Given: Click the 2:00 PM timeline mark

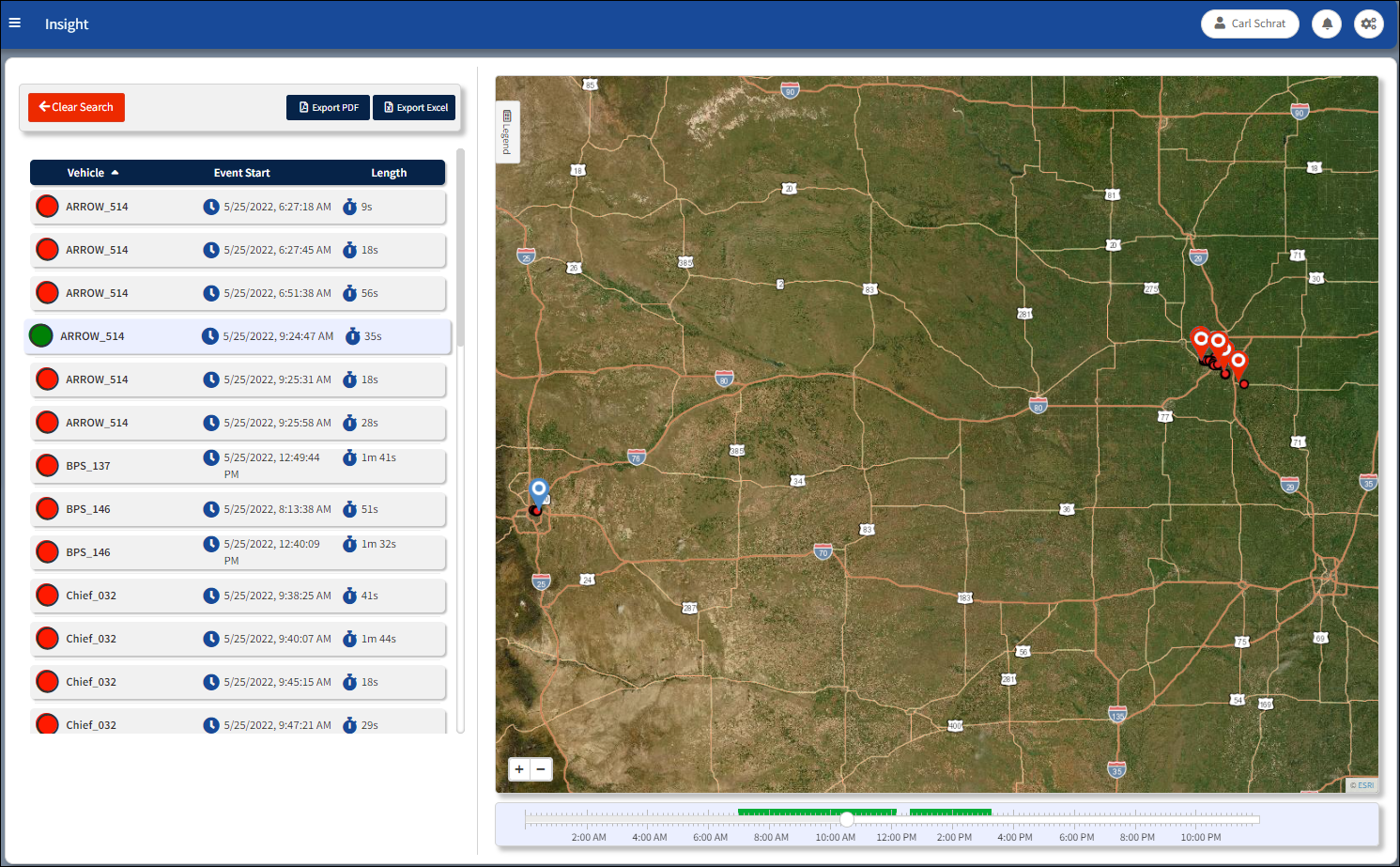Looking at the screenshot, I should [954, 837].
